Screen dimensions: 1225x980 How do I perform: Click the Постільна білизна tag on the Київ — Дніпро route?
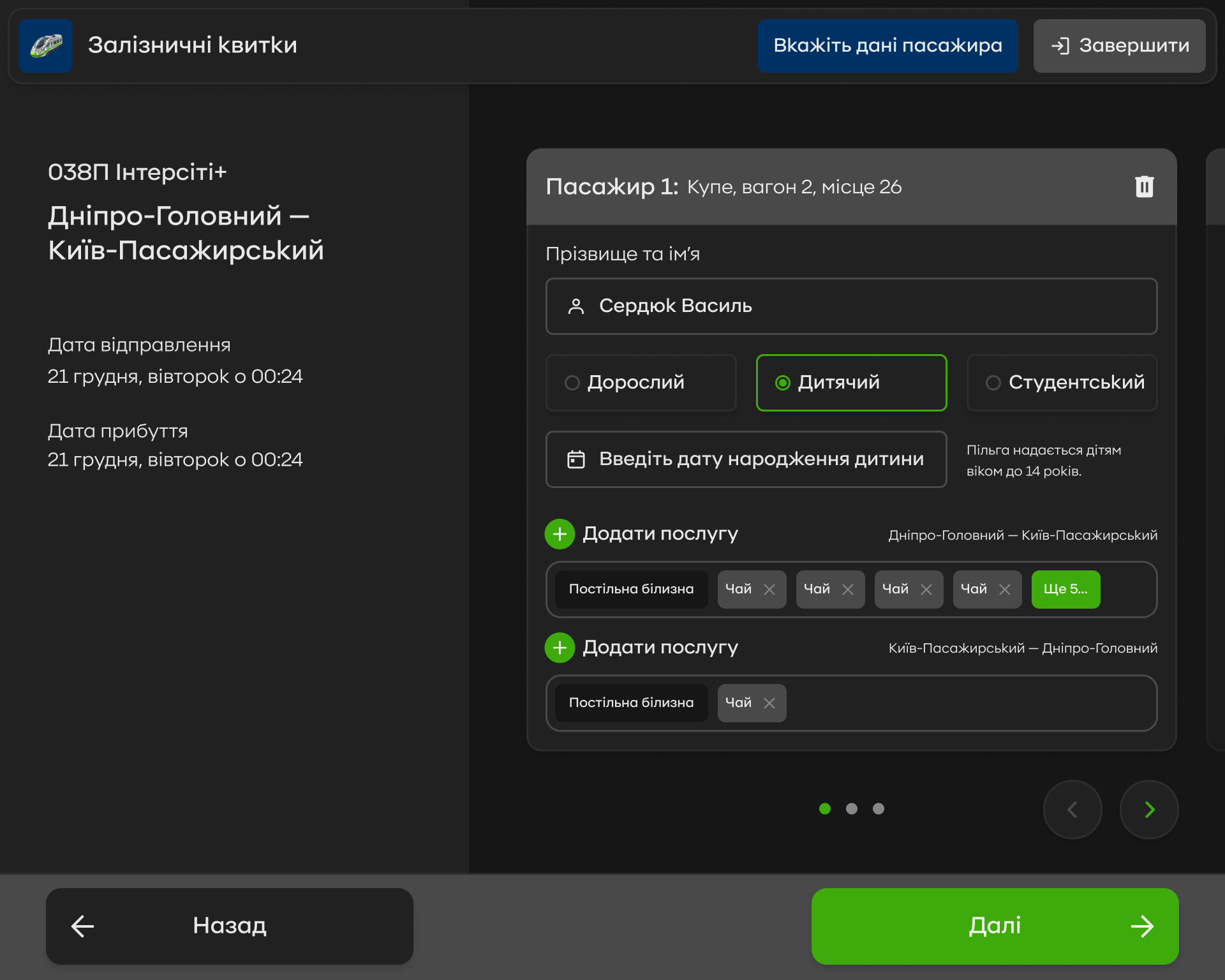pyautogui.click(x=631, y=703)
